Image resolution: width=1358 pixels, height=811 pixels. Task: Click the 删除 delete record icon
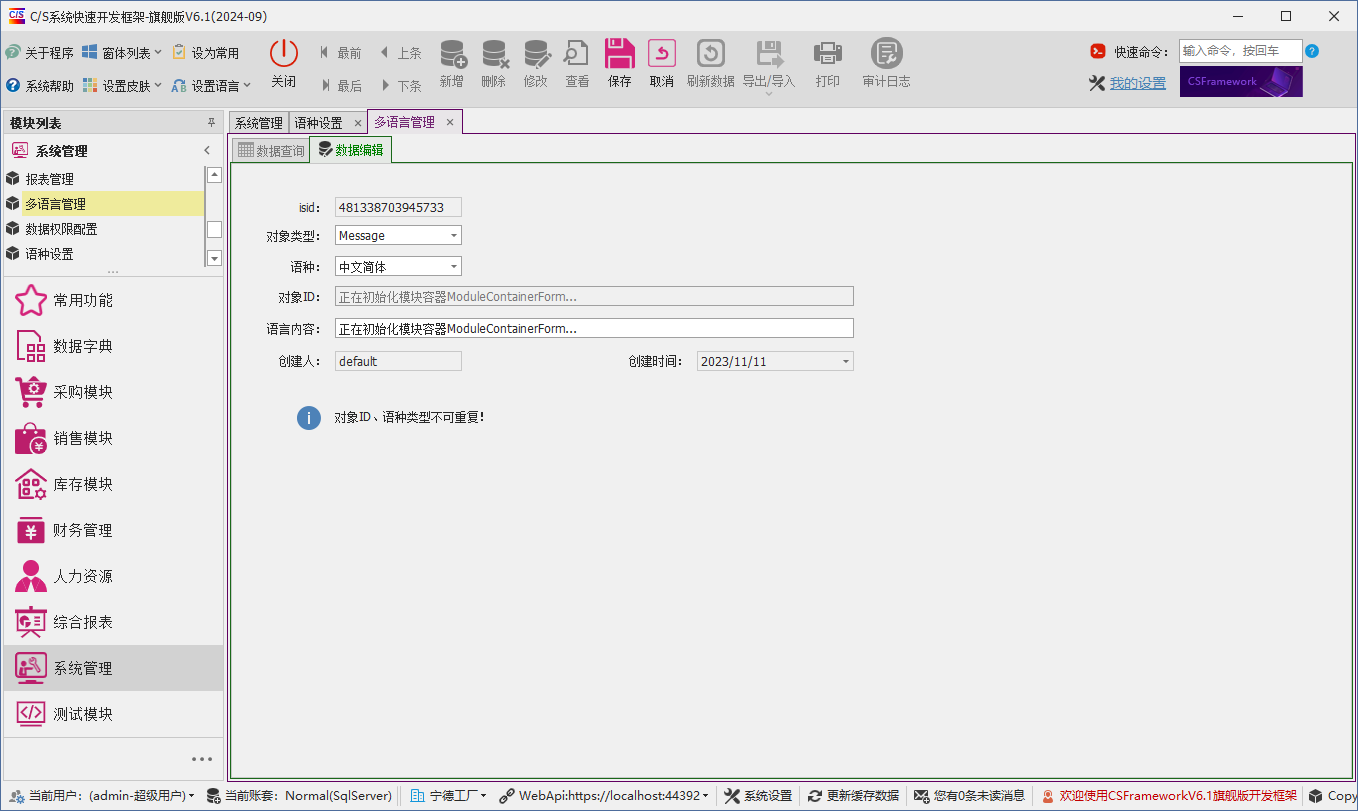[x=494, y=54]
